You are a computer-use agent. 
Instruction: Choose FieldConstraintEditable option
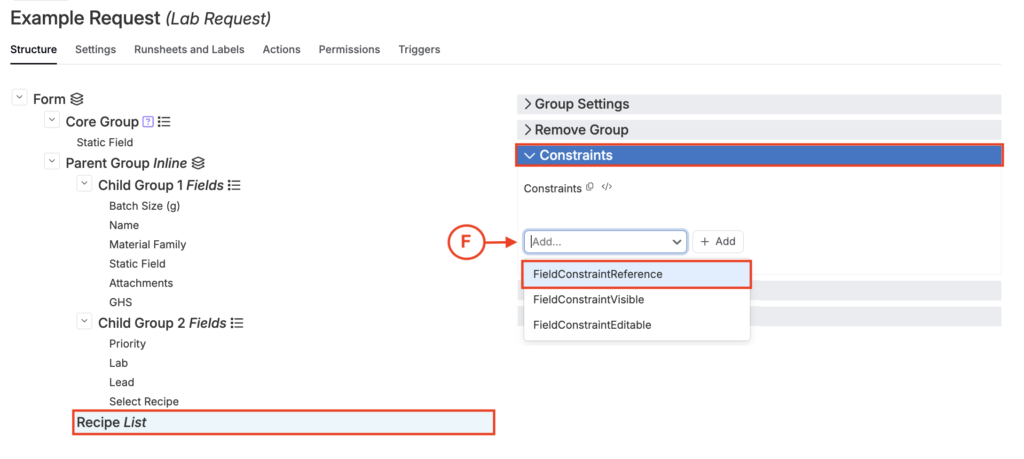coord(637,324)
